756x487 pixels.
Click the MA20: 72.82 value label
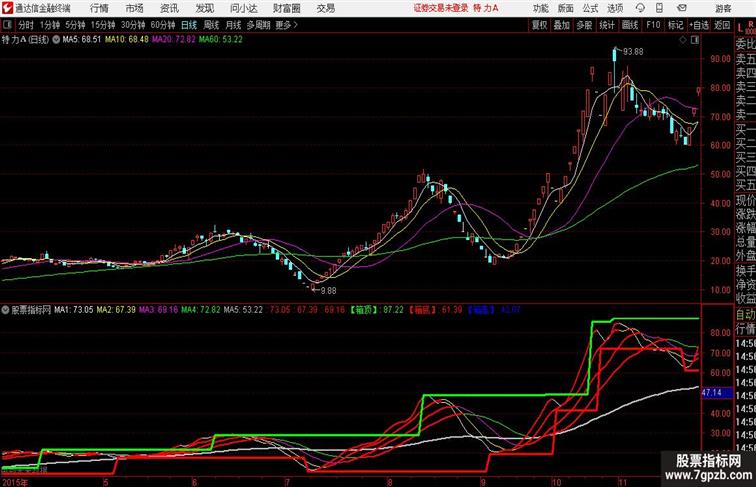pos(174,40)
